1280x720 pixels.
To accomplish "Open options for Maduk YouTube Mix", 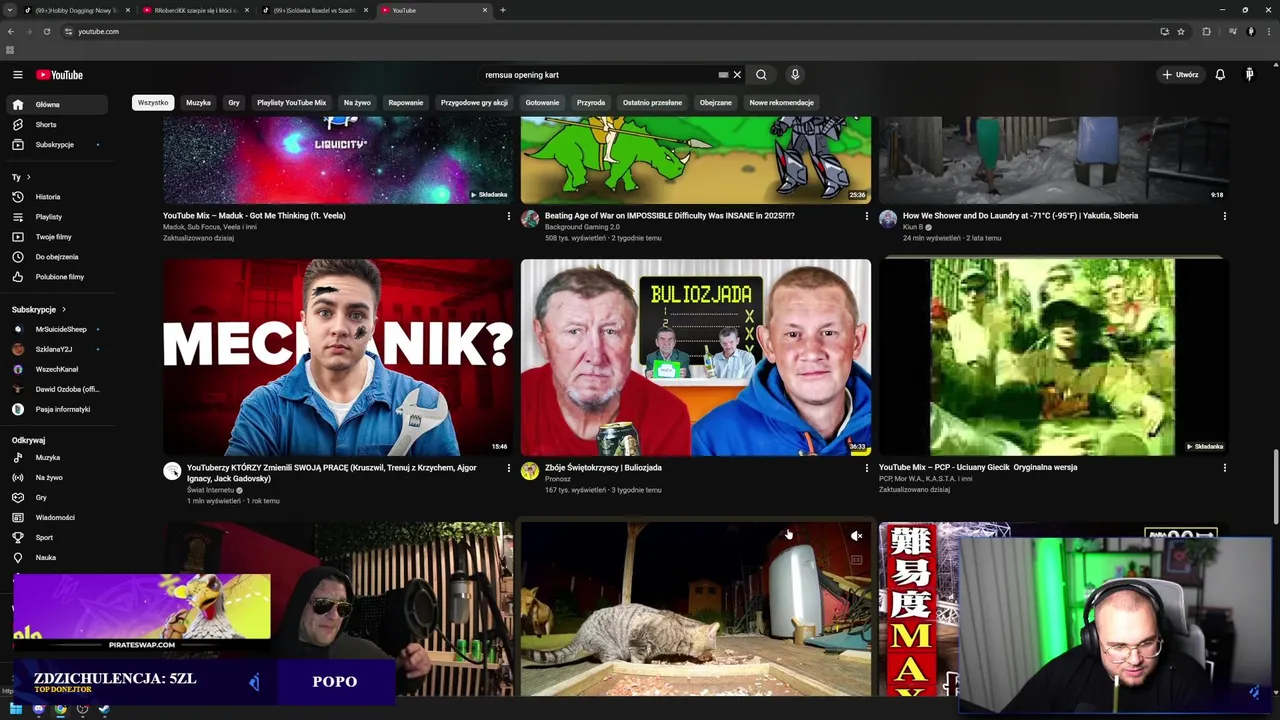I will (x=508, y=216).
